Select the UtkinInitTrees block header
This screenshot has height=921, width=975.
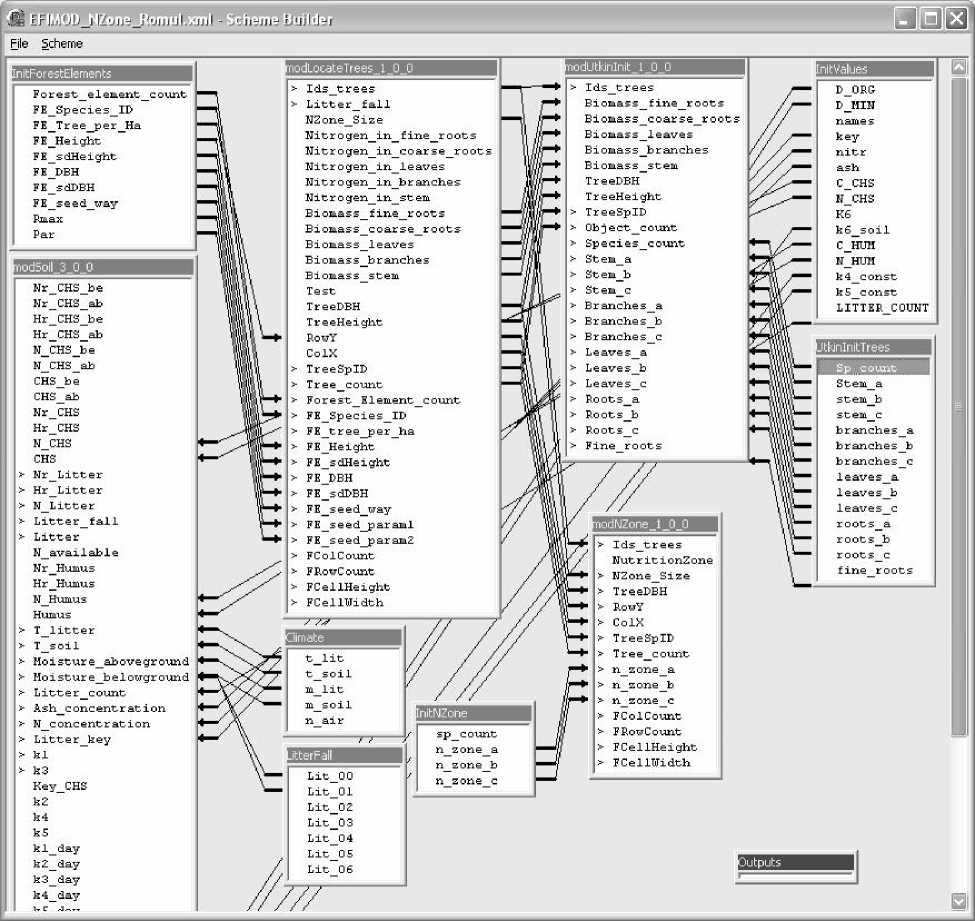[x=874, y=347]
